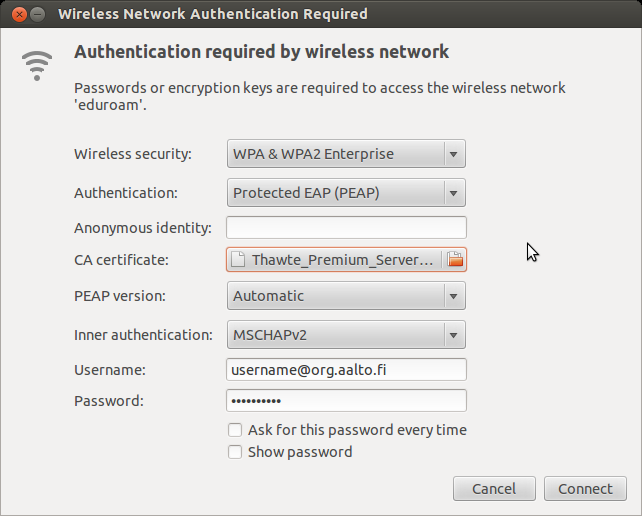The height and width of the screenshot is (516, 642).
Task: Click the Username input field
Action: pos(346,370)
